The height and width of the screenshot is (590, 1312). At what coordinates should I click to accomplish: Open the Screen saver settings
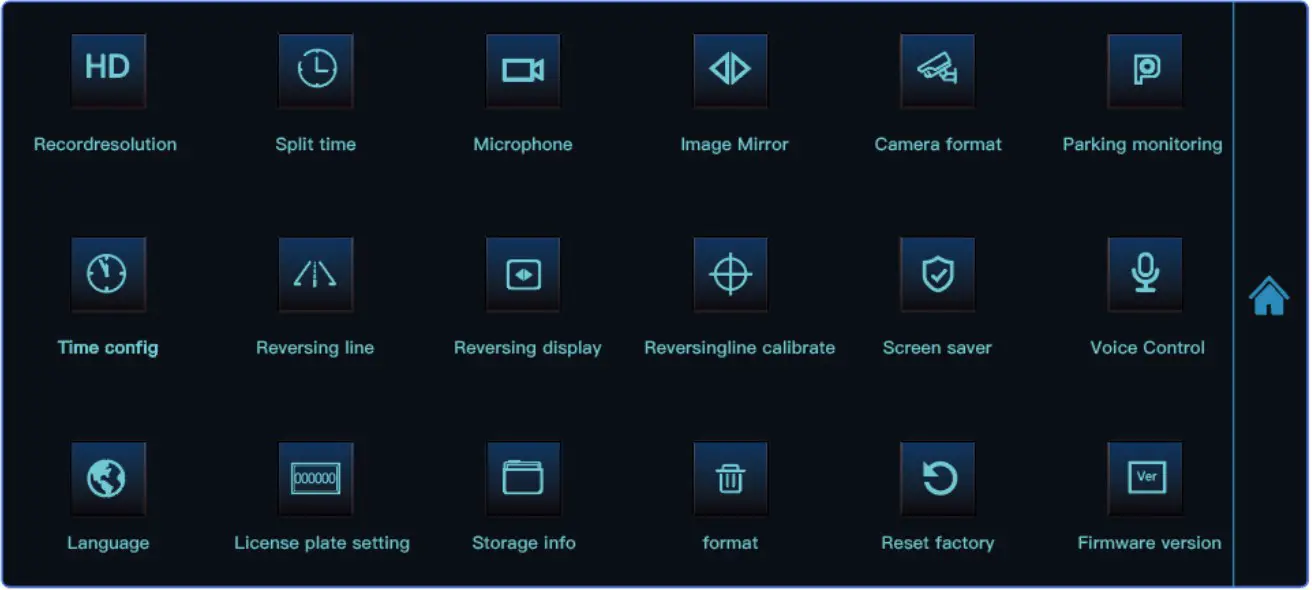937,274
